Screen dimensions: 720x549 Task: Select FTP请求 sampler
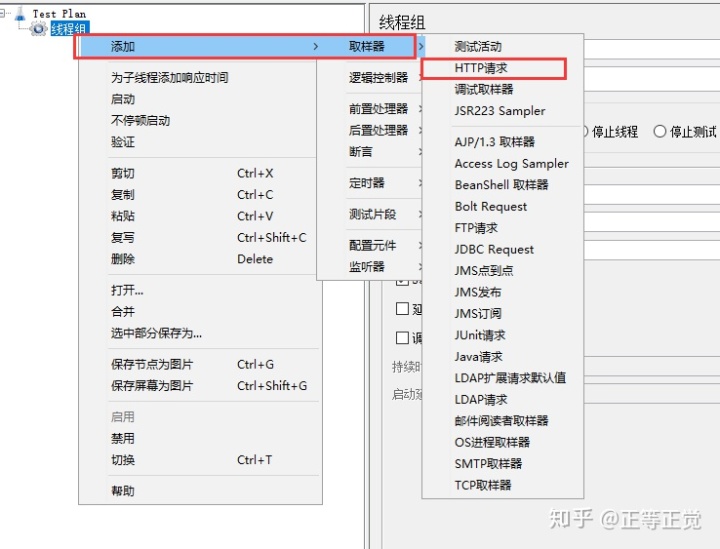[502, 228]
